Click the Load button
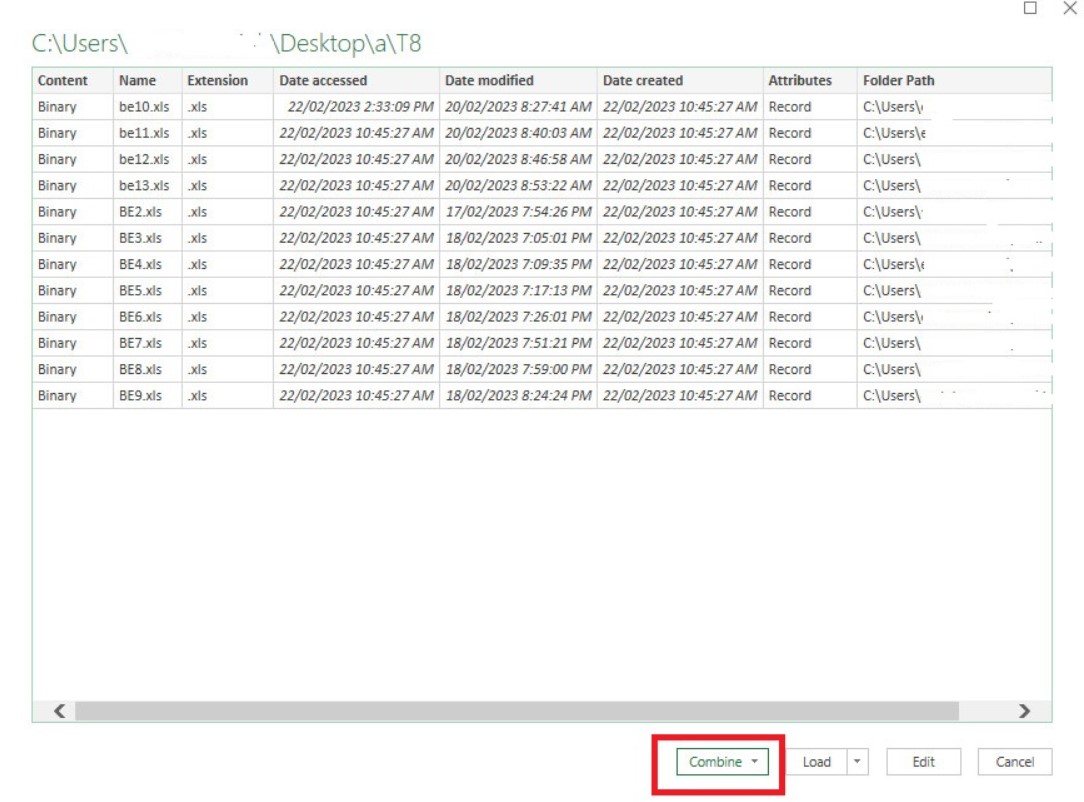The height and width of the screenshot is (802, 1084). (816, 761)
